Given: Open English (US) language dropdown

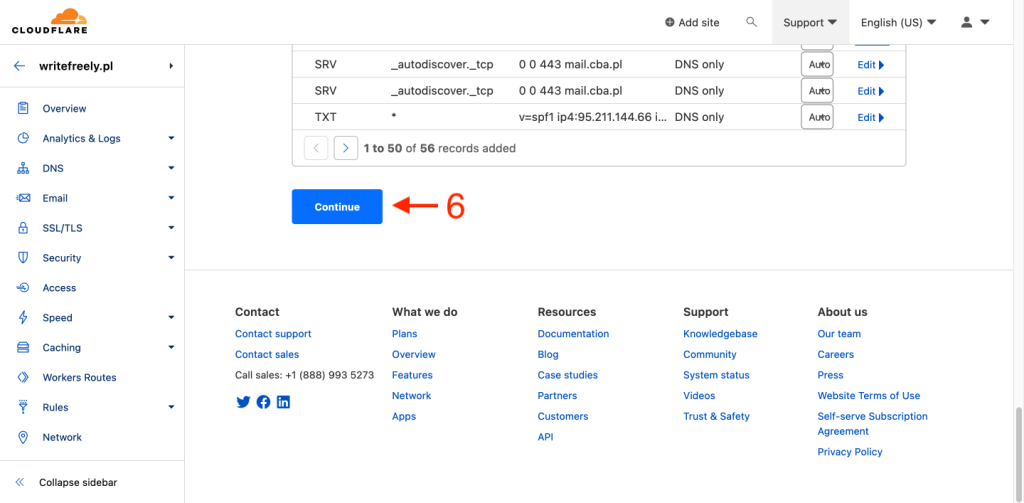Looking at the screenshot, I should 898,22.
